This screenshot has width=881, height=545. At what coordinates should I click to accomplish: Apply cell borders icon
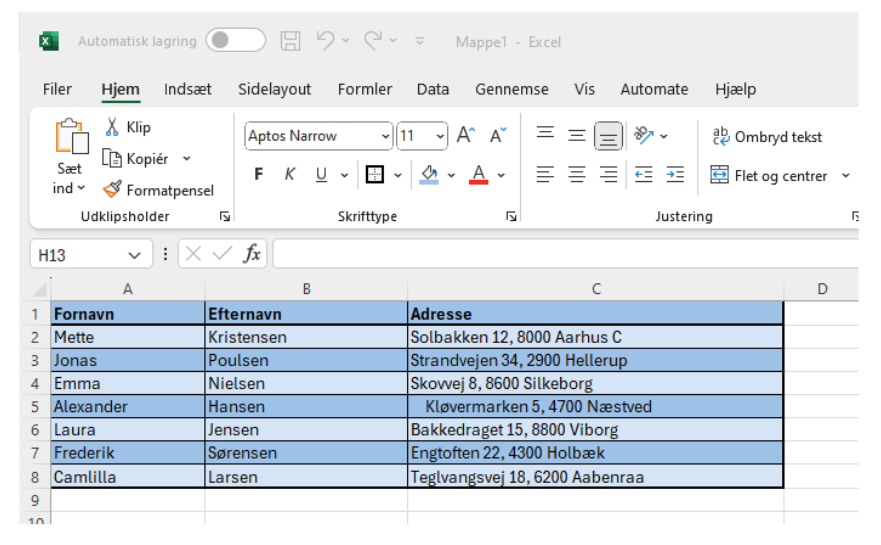click(x=374, y=174)
